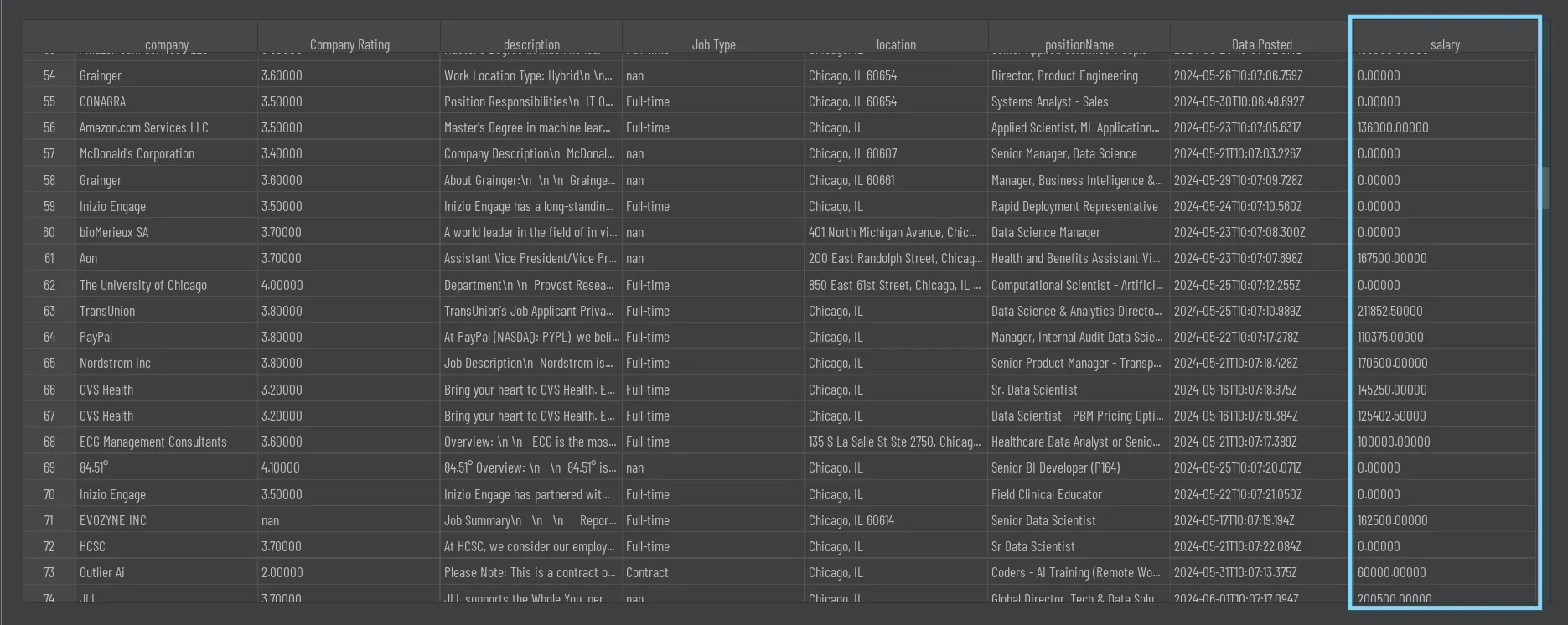Click the McDonald's Corporation cell
Screen dimensions: 1568x625
166,153
